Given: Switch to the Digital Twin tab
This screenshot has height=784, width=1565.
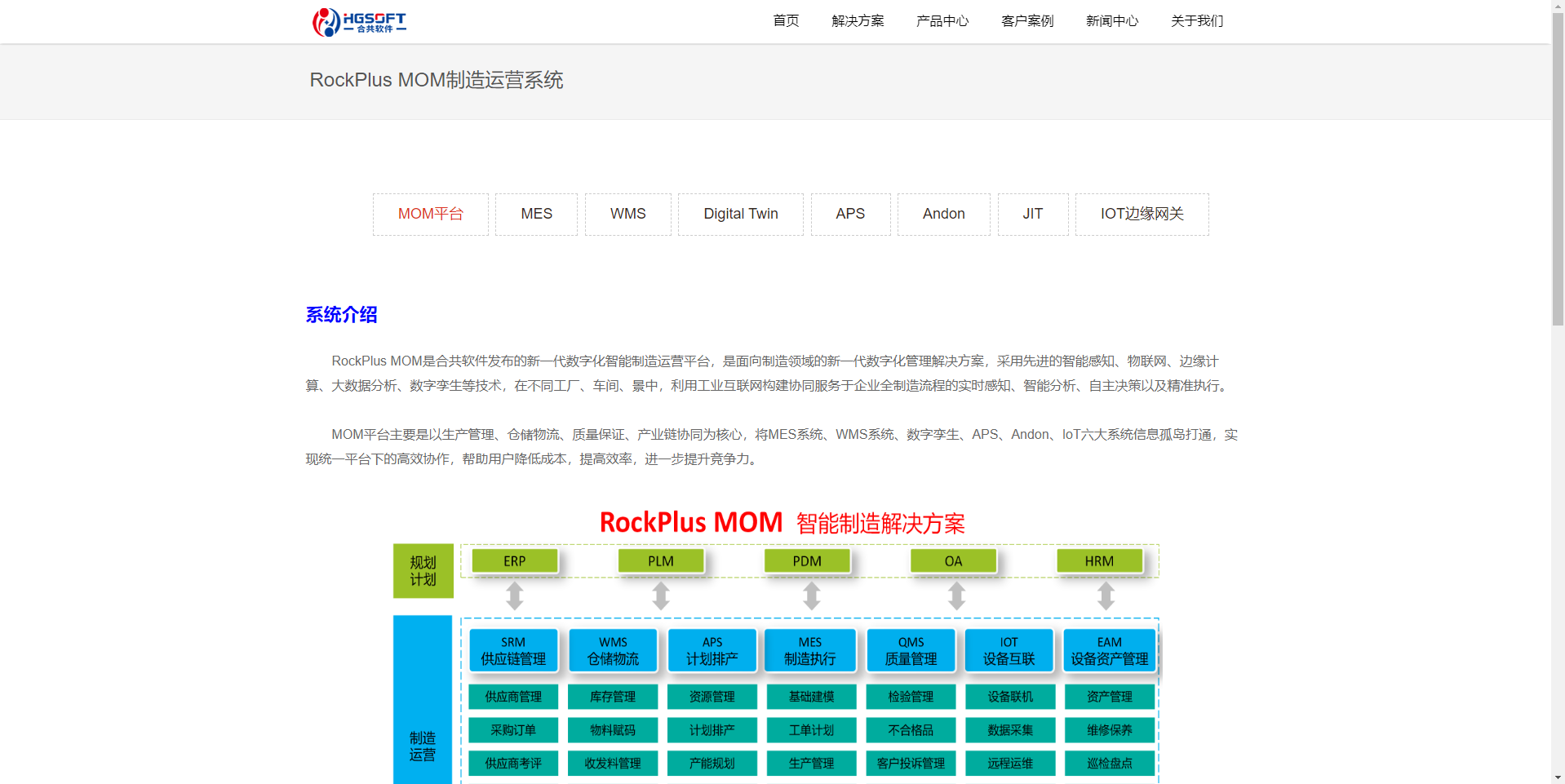Looking at the screenshot, I should (x=741, y=214).
